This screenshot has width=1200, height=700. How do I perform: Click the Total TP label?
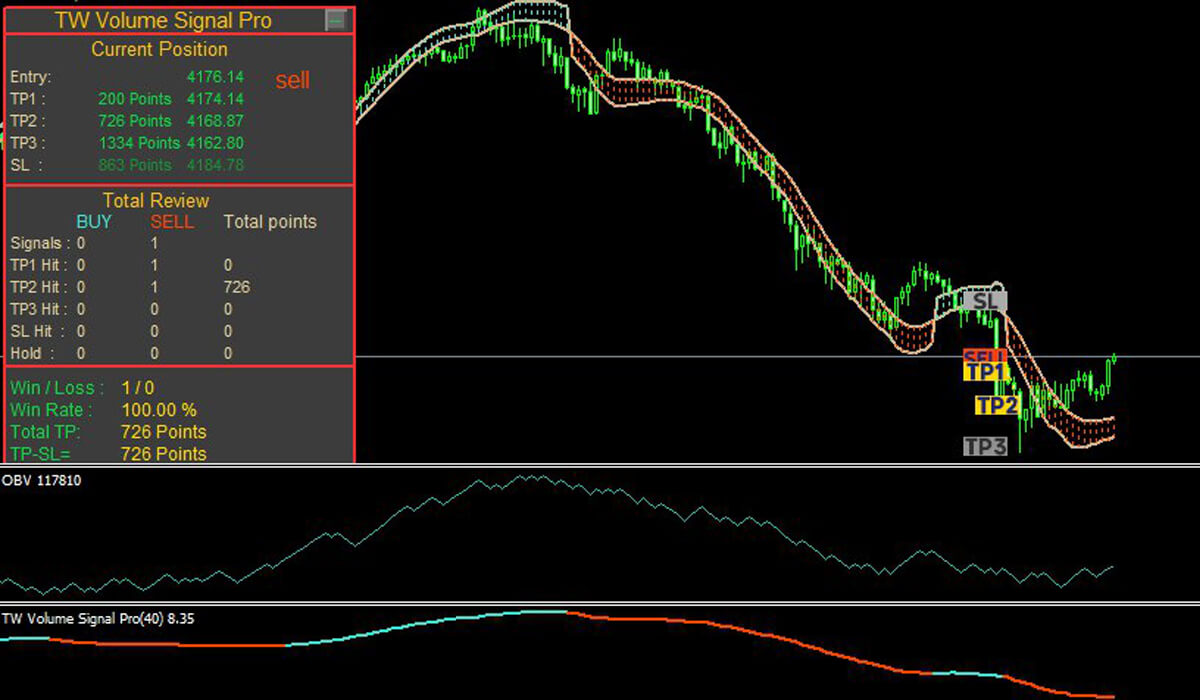(x=45, y=432)
